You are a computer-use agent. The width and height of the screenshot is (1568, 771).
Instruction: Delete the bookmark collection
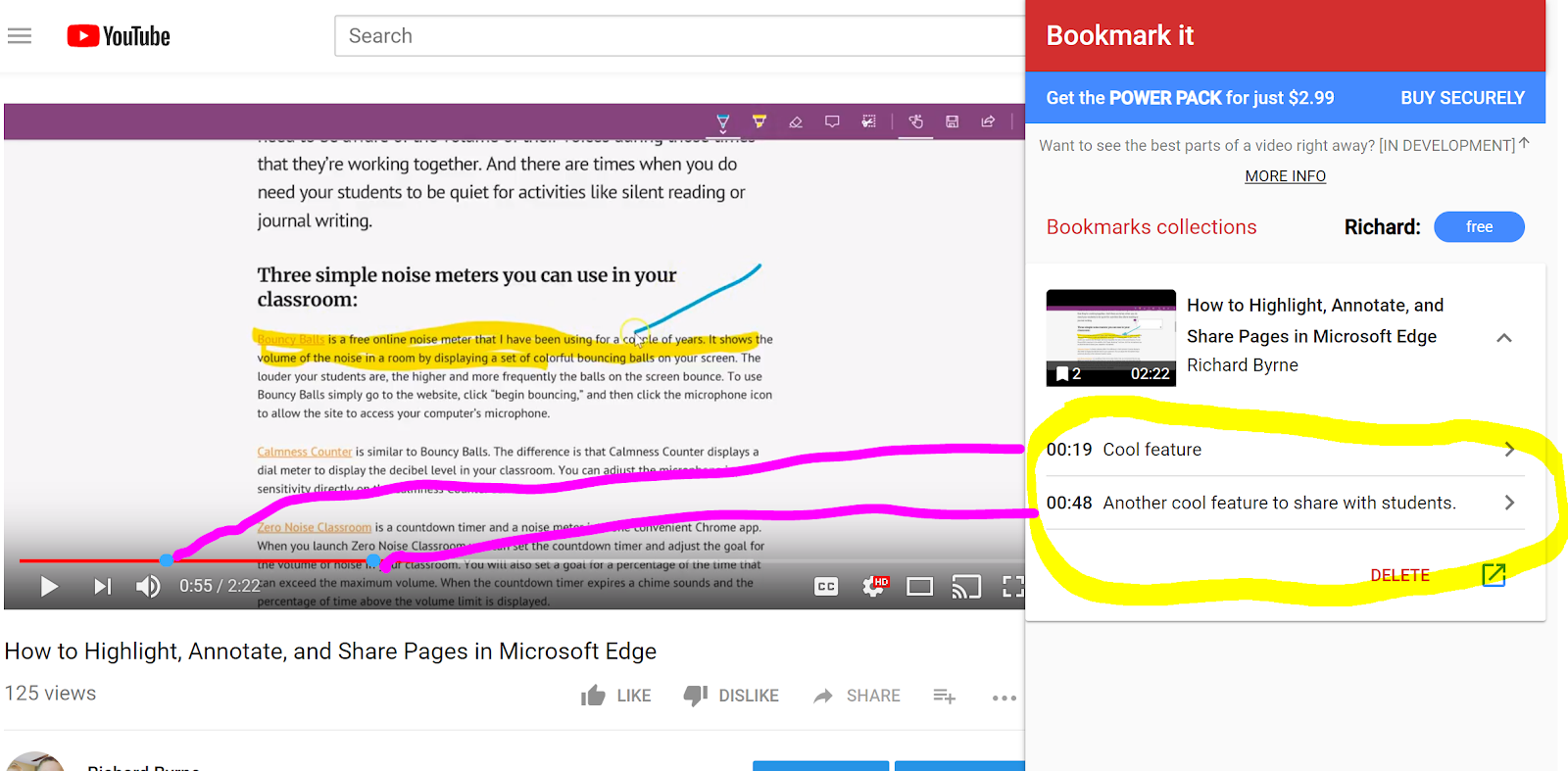pos(1399,575)
